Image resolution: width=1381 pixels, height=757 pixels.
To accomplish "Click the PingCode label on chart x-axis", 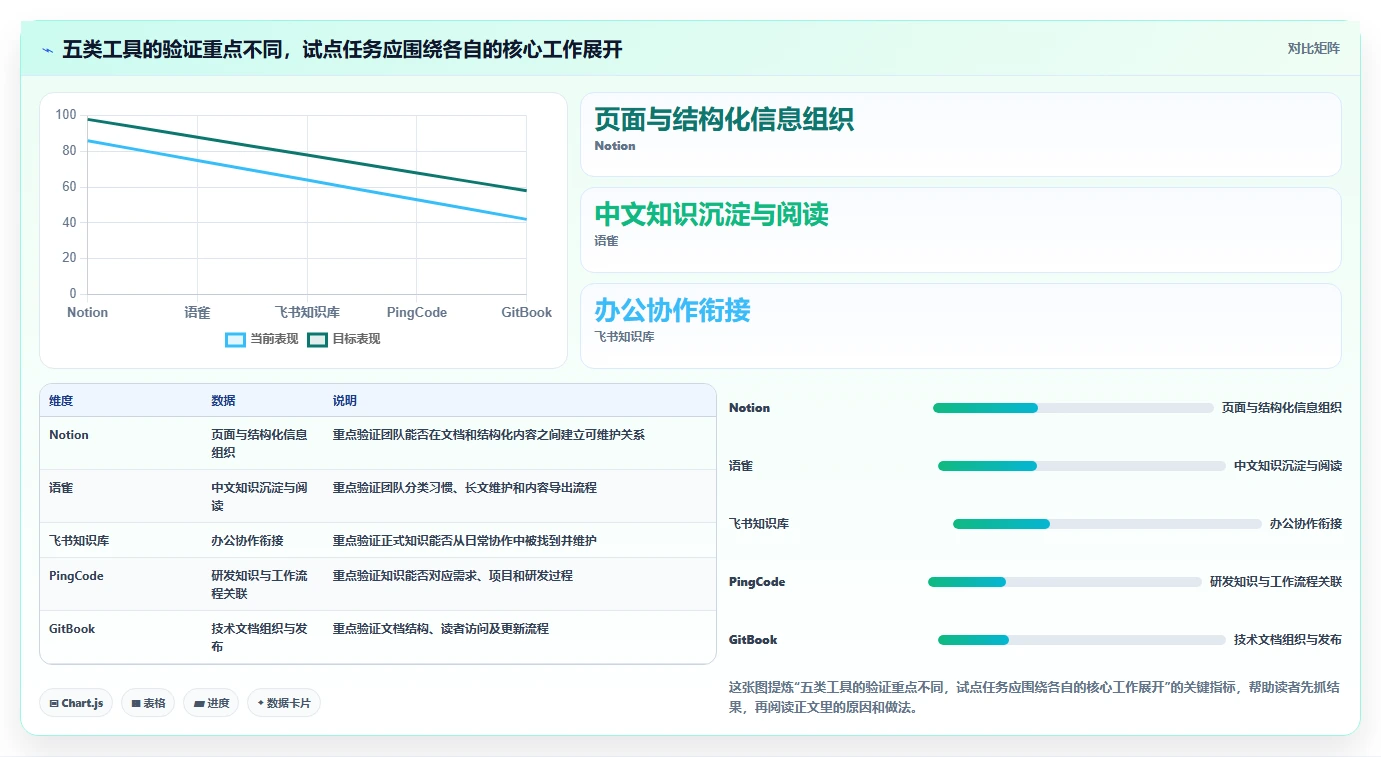I will click(417, 312).
